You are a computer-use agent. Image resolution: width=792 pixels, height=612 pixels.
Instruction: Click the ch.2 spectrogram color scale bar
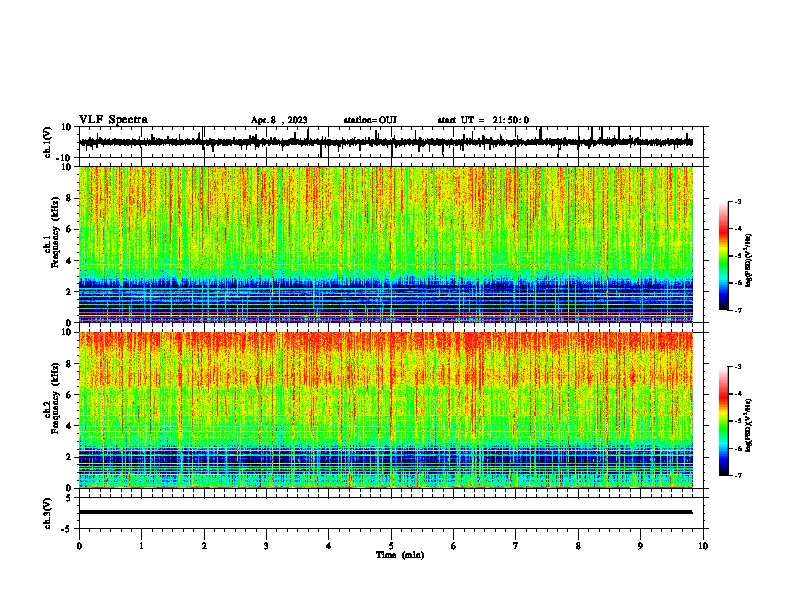(724, 421)
